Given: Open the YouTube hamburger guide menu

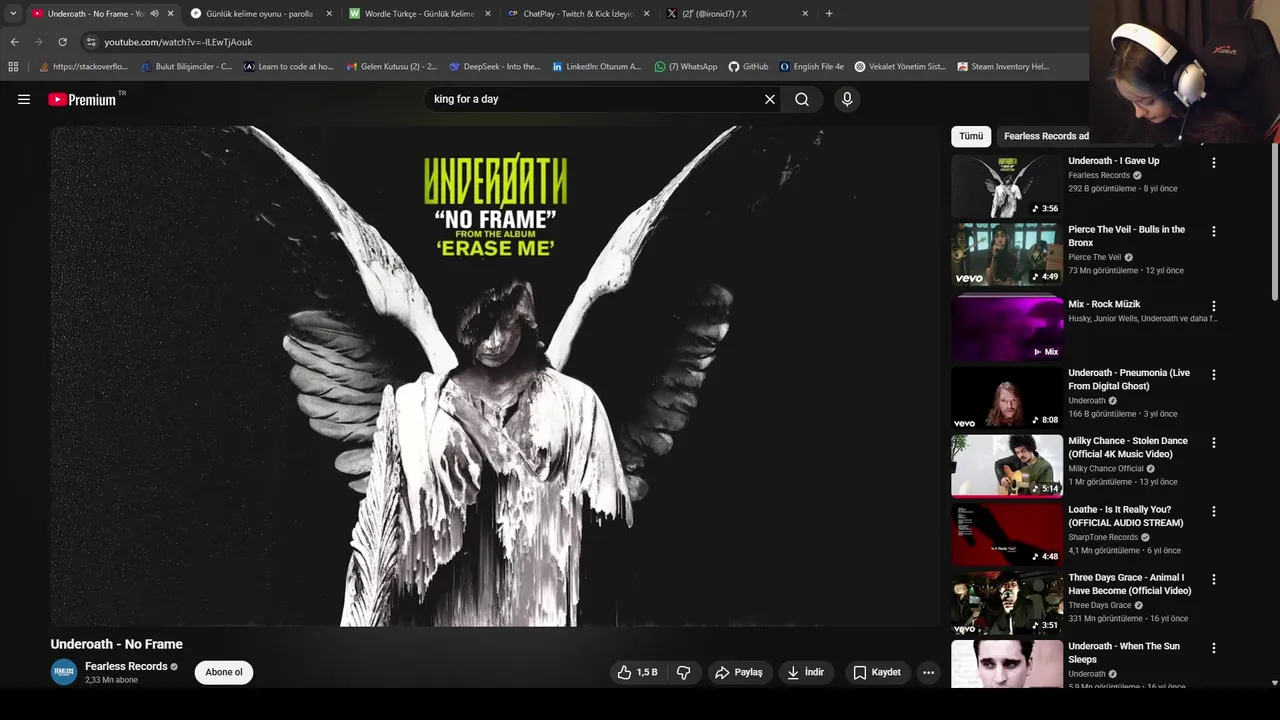Looking at the screenshot, I should point(24,99).
